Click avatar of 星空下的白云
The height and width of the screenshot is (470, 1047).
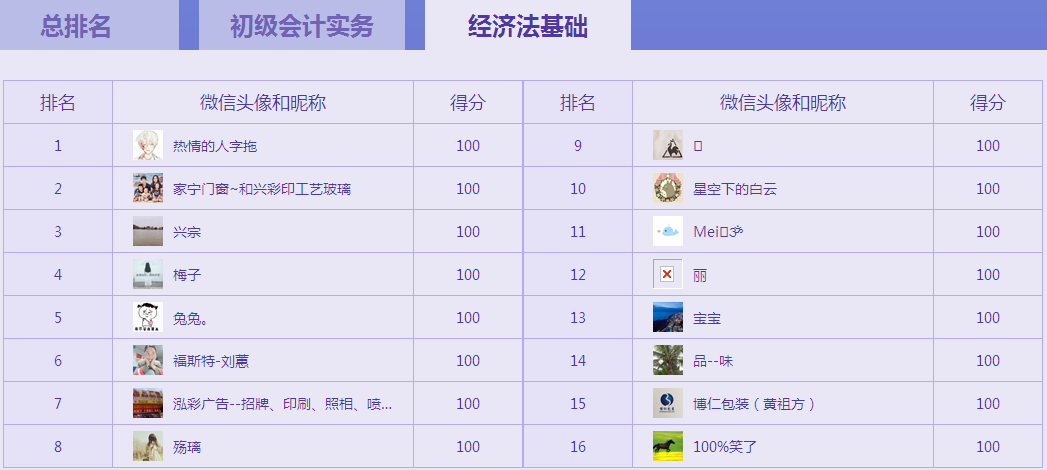tap(667, 188)
